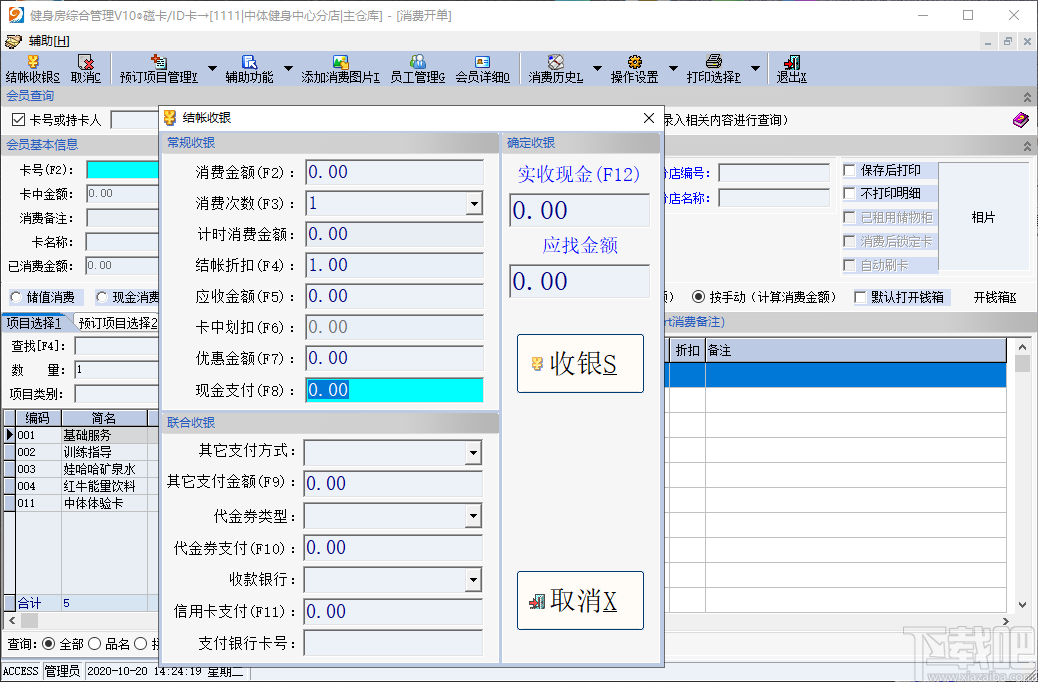The height and width of the screenshot is (682, 1038).
Task: Open 消费历史 from the toolbar
Action: (557, 68)
